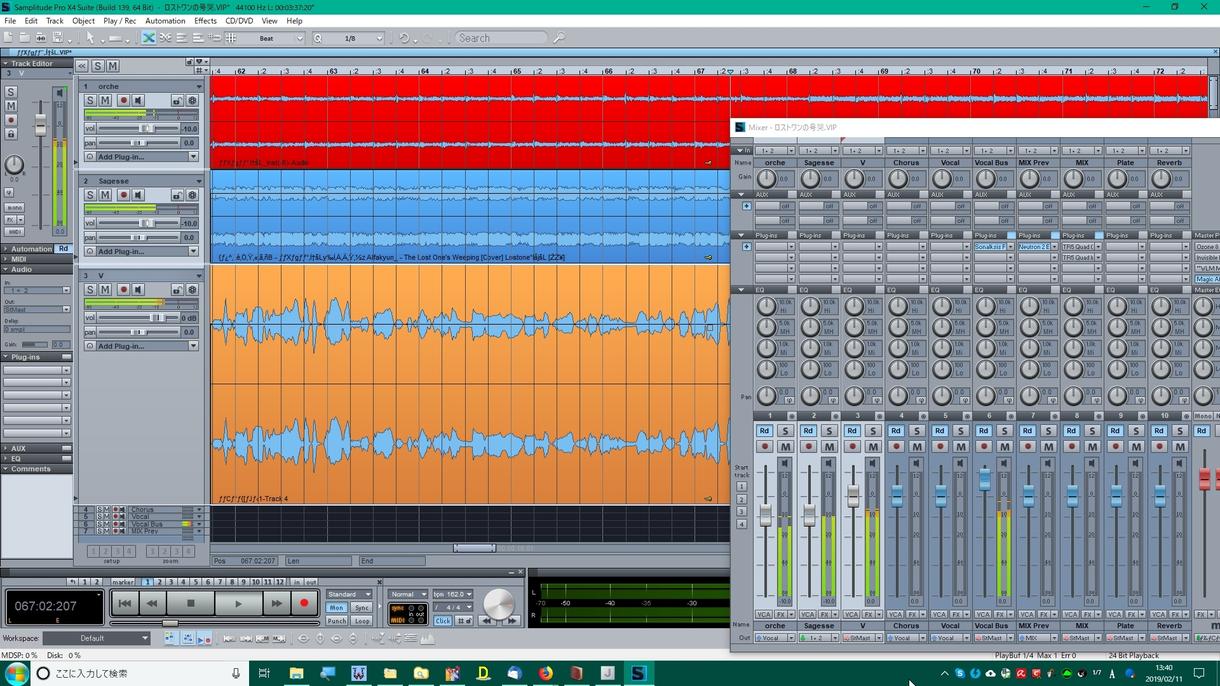Click the crossfade mode icon in the toolbar

pos(149,38)
